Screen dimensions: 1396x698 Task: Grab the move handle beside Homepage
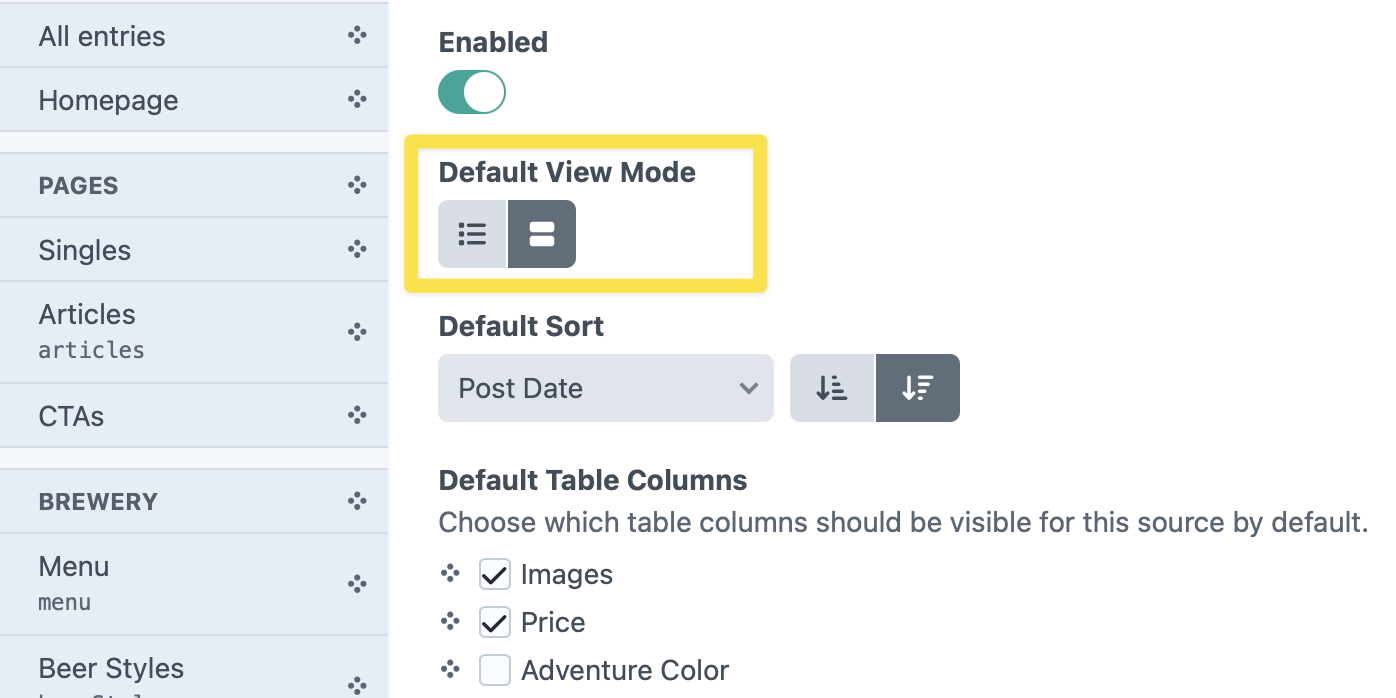click(357, 99)
